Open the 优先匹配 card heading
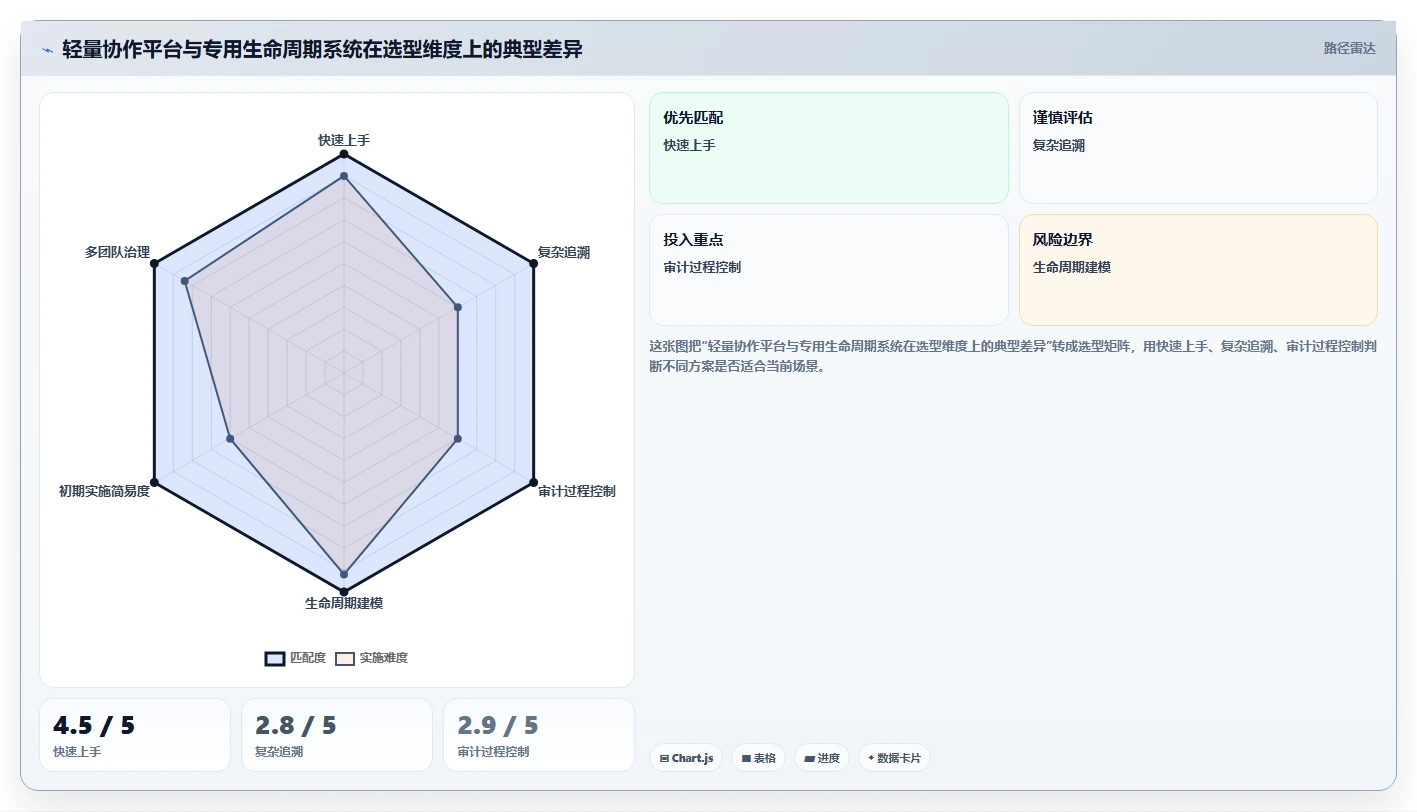The height and width of the screenshot is (812, 1417). click(x=693, y=117)
